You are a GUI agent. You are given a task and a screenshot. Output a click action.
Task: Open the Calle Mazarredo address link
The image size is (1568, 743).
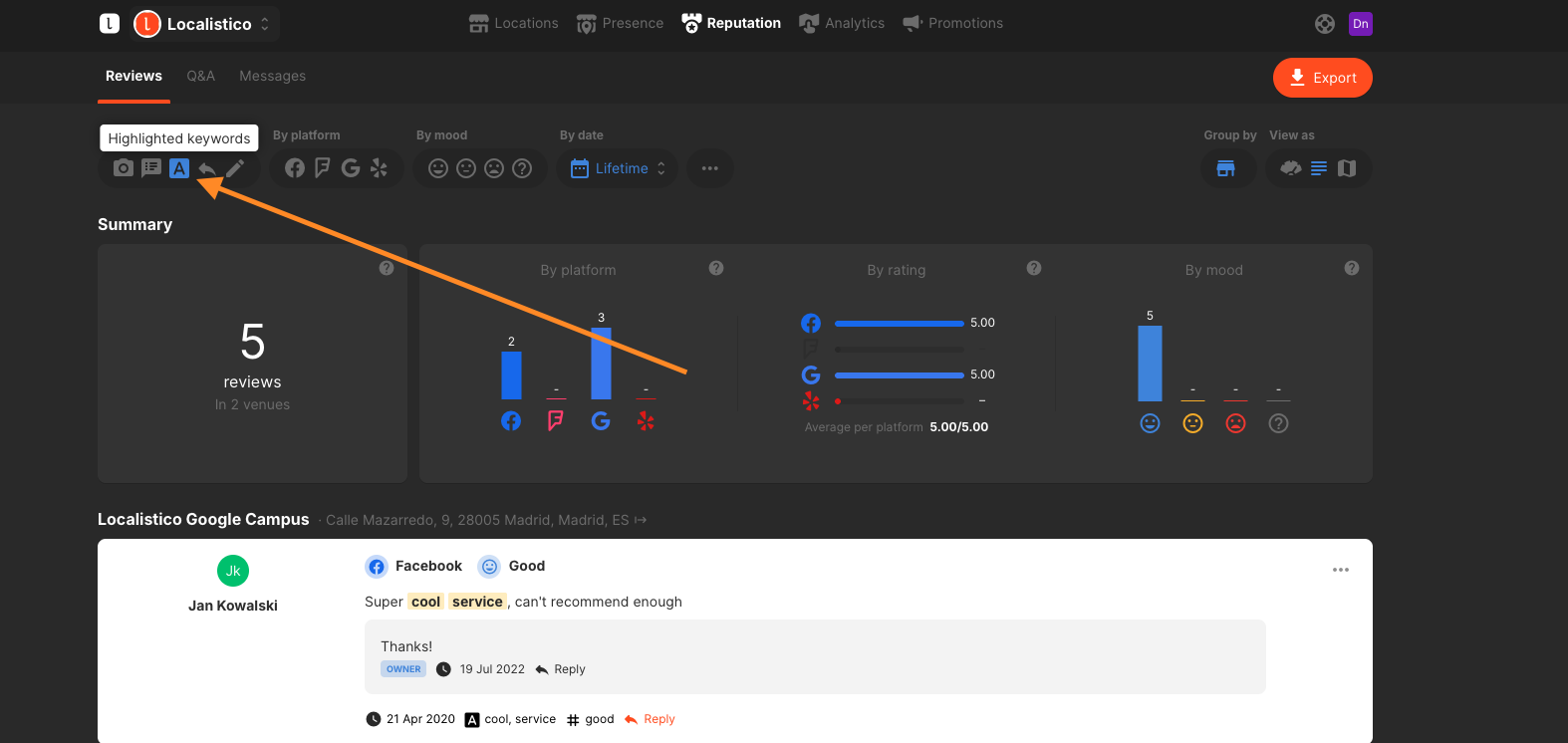pos(486,520)
